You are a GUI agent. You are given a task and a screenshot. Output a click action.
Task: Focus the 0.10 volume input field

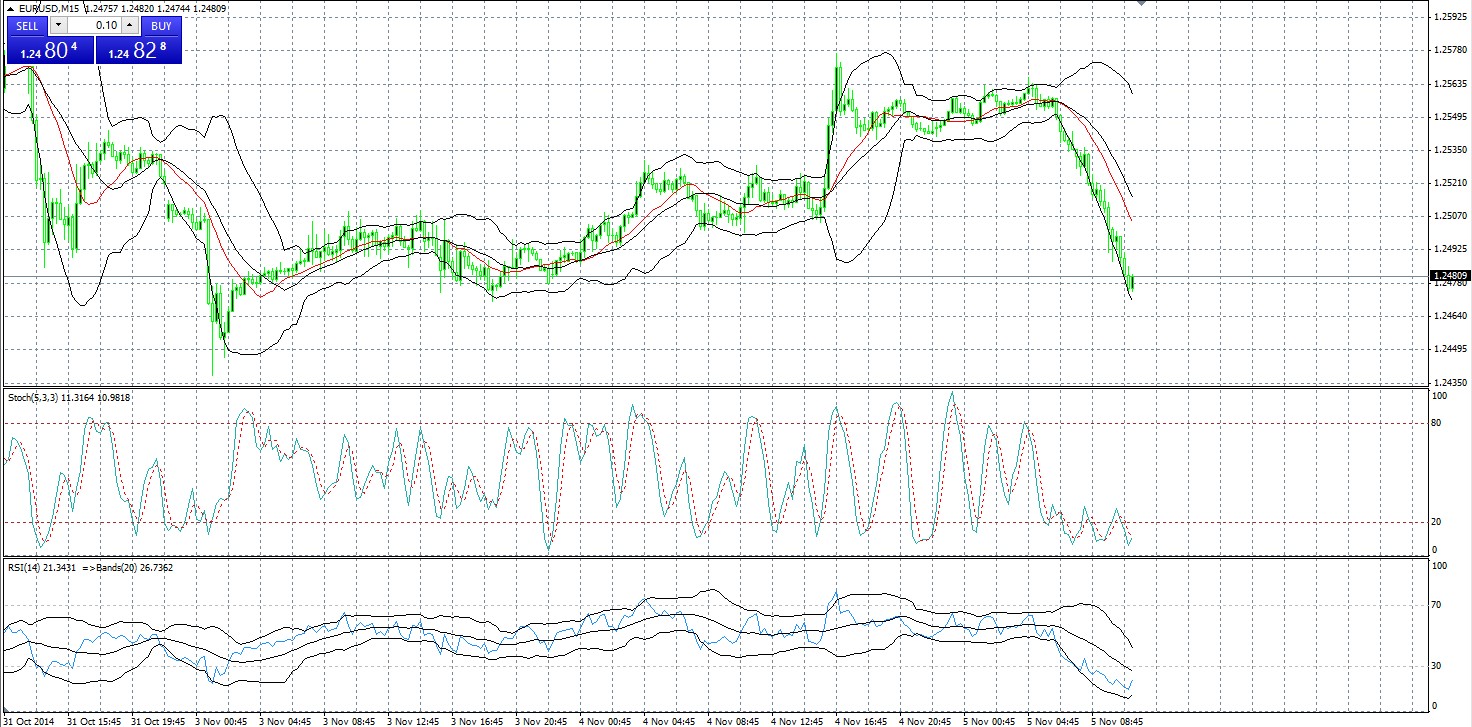click(95, 25)
